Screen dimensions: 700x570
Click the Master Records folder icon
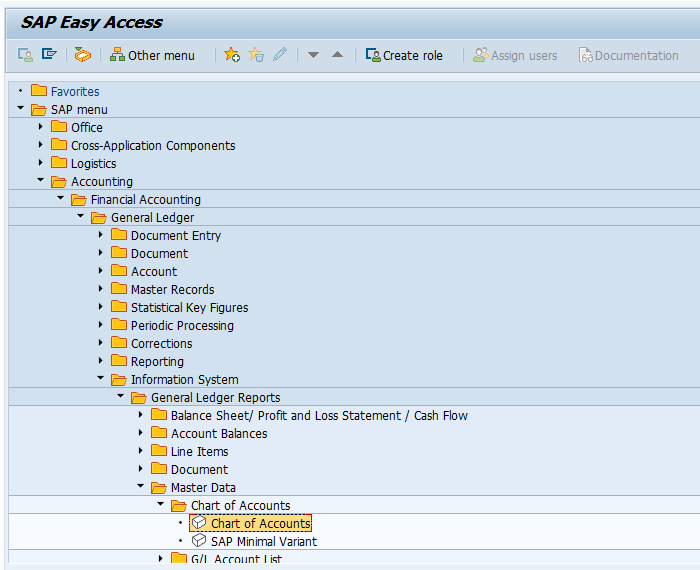tap(119, 288)
